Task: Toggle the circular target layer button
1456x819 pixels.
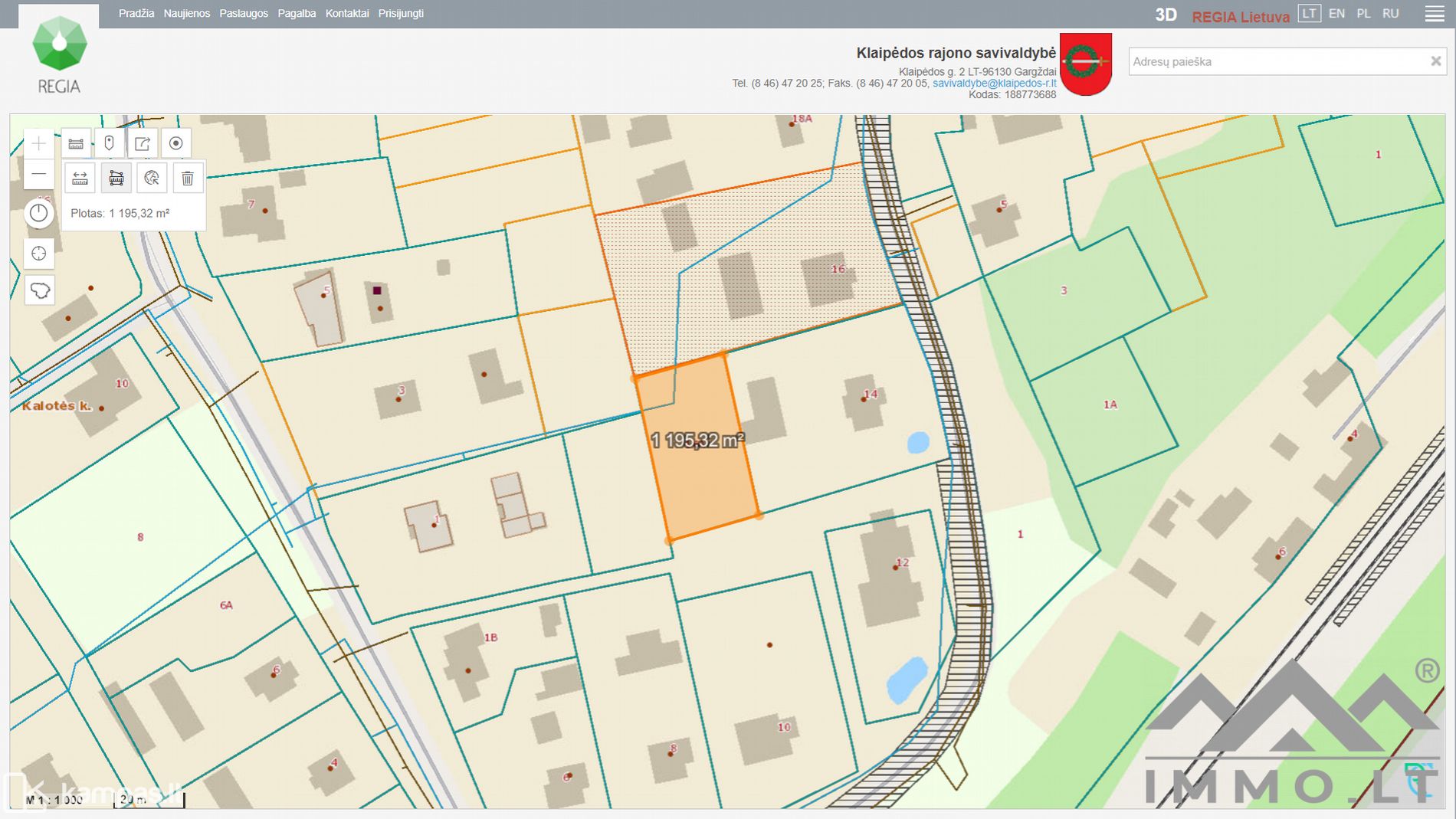Action: click(x=175, y=143)
